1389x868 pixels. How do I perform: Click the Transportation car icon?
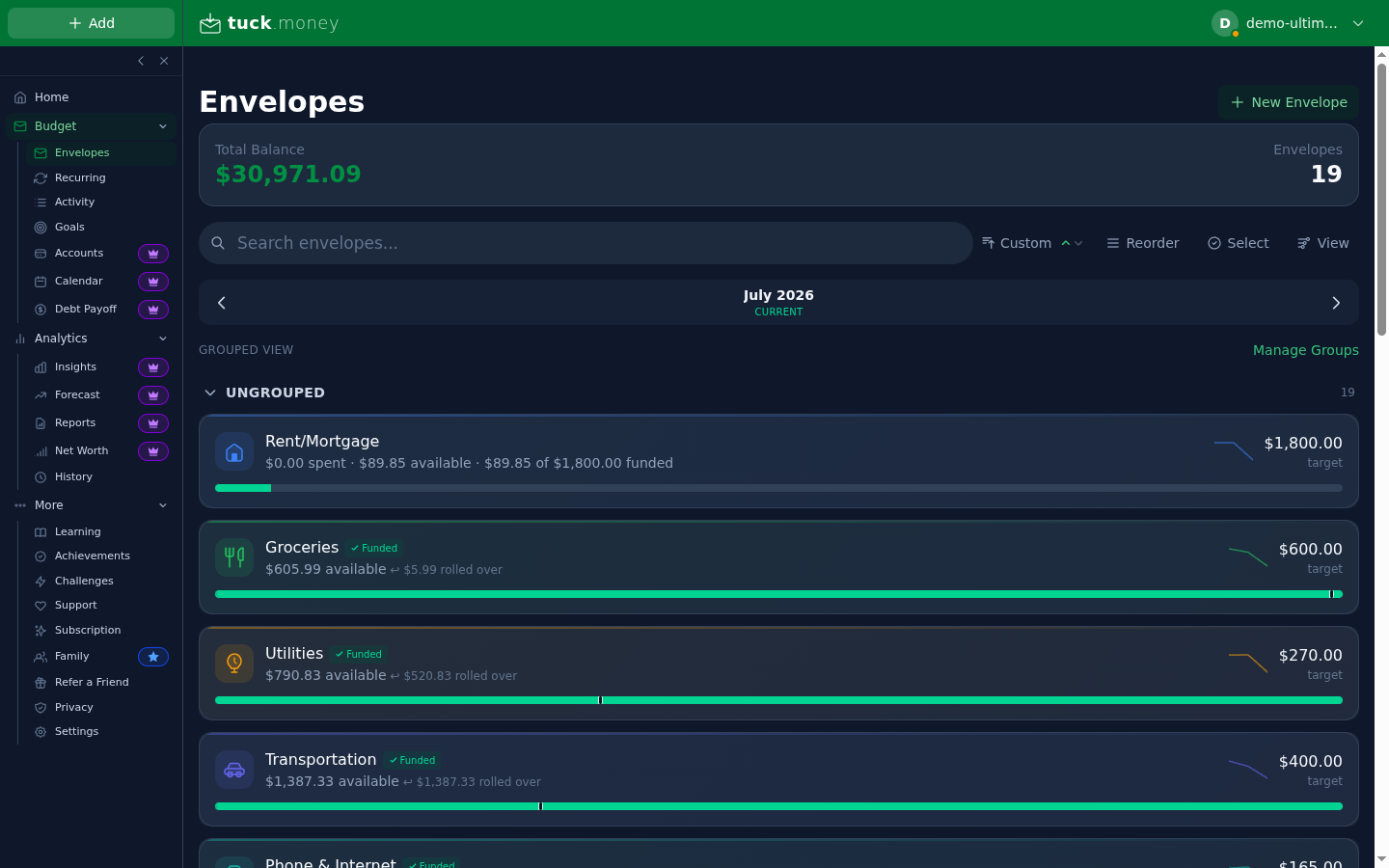coord(234,770)
